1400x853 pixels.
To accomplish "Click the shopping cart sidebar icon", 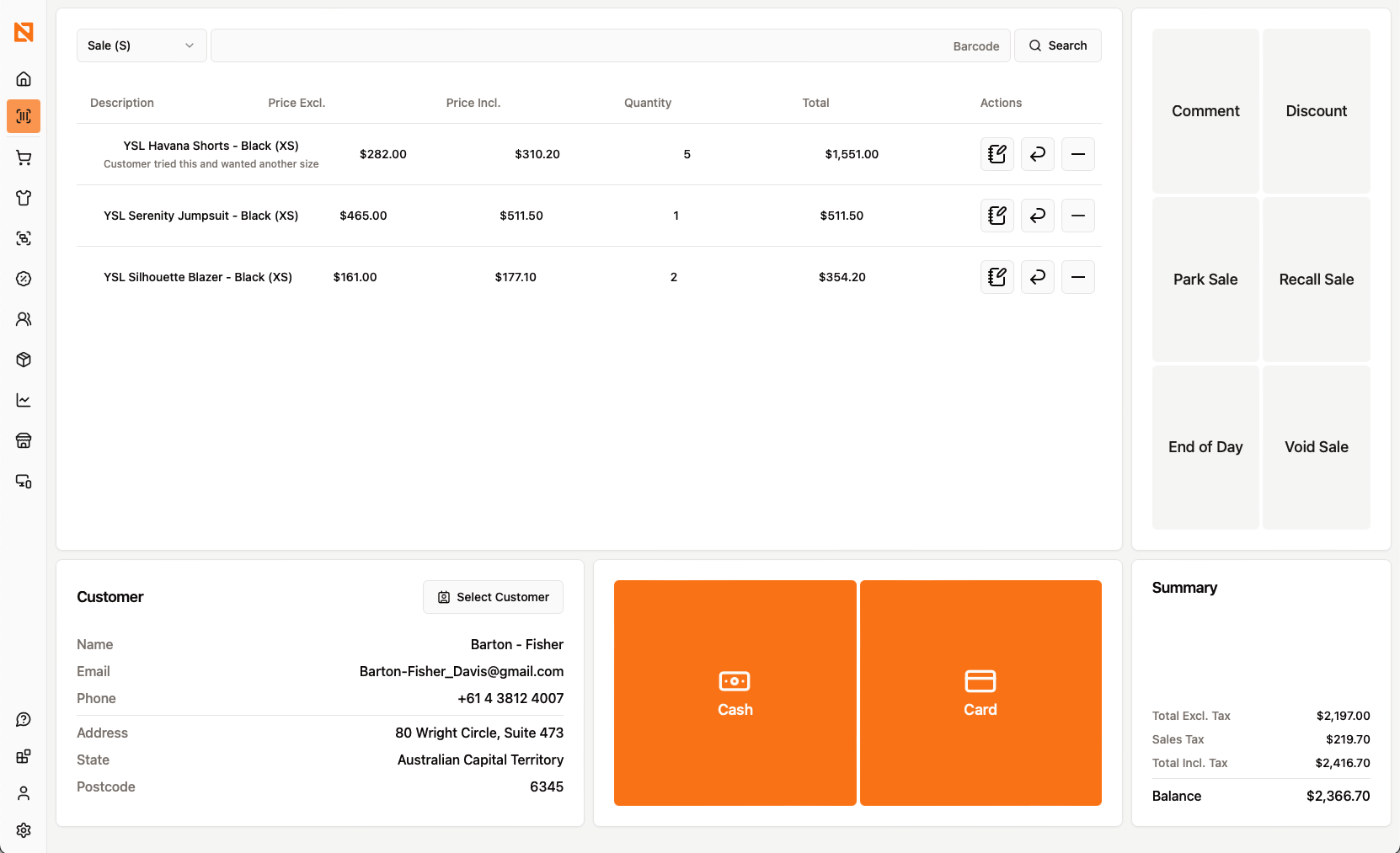I will coord(24,158).
